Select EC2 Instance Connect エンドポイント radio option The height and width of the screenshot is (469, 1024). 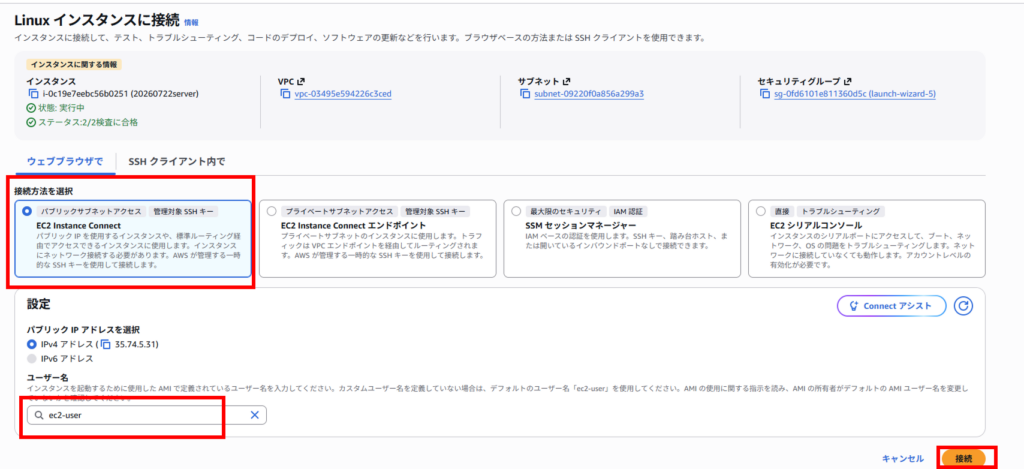point(272,212)
